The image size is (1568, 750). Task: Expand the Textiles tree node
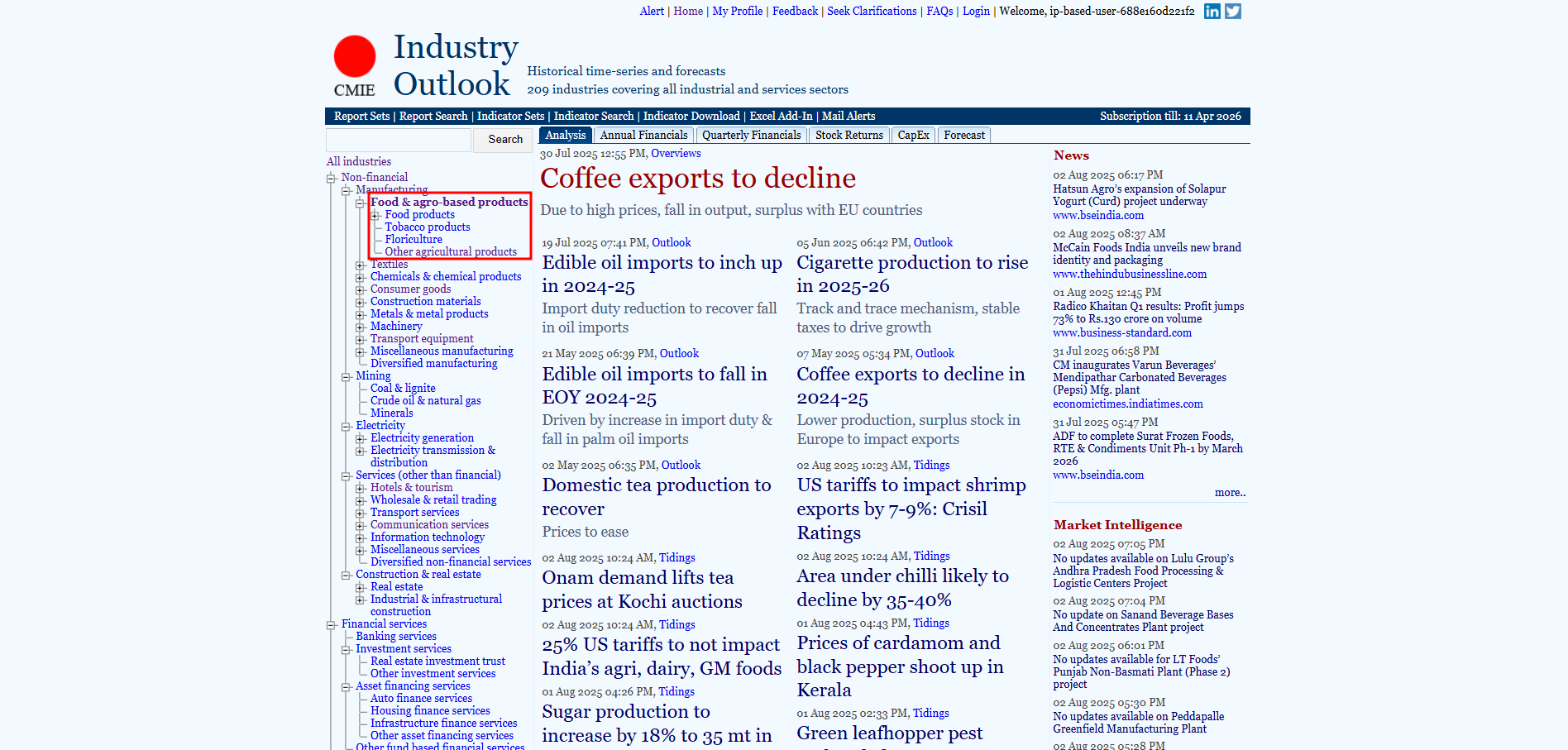(x=361, y=265)
